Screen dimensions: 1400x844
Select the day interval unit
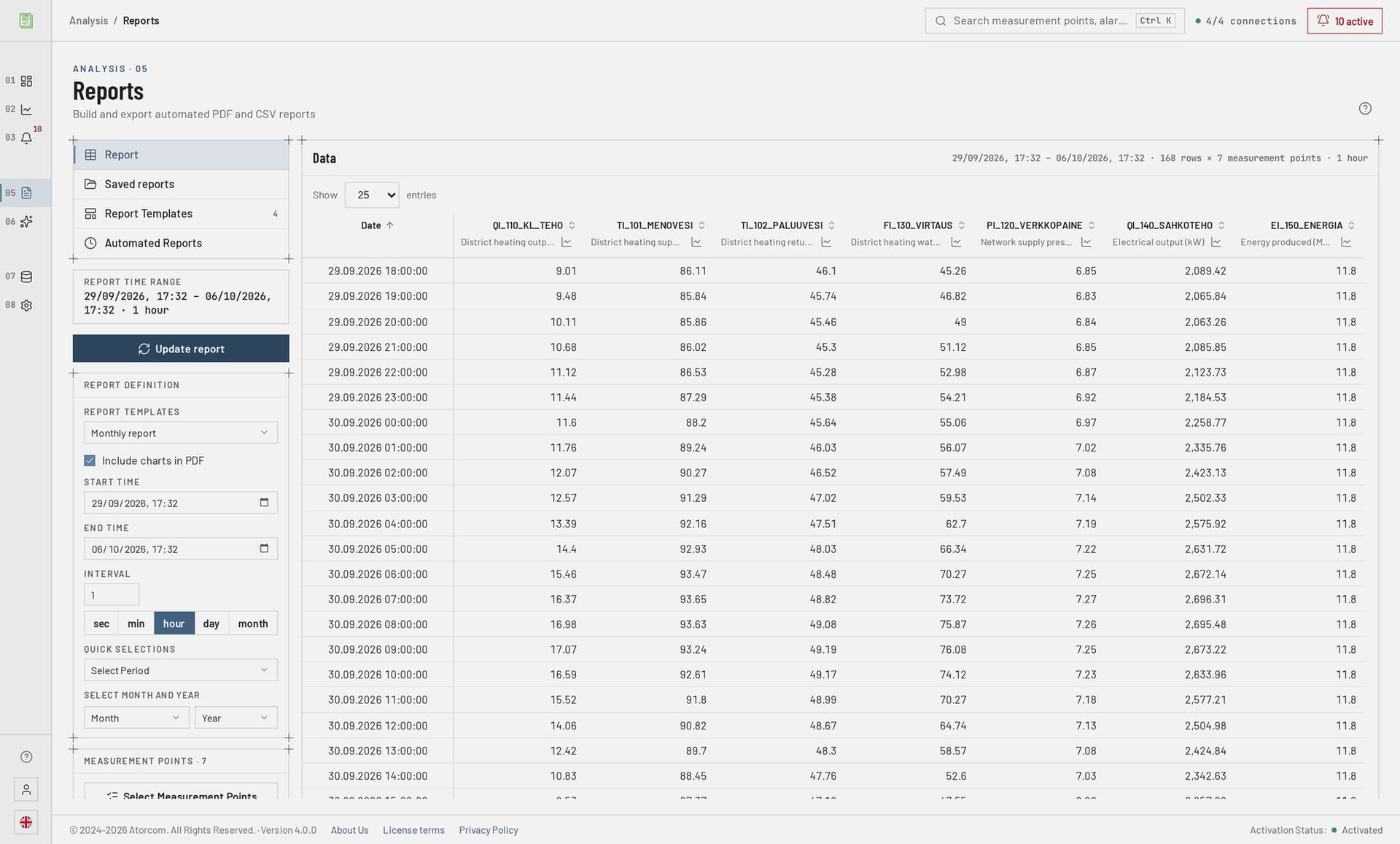coord(211,624)
